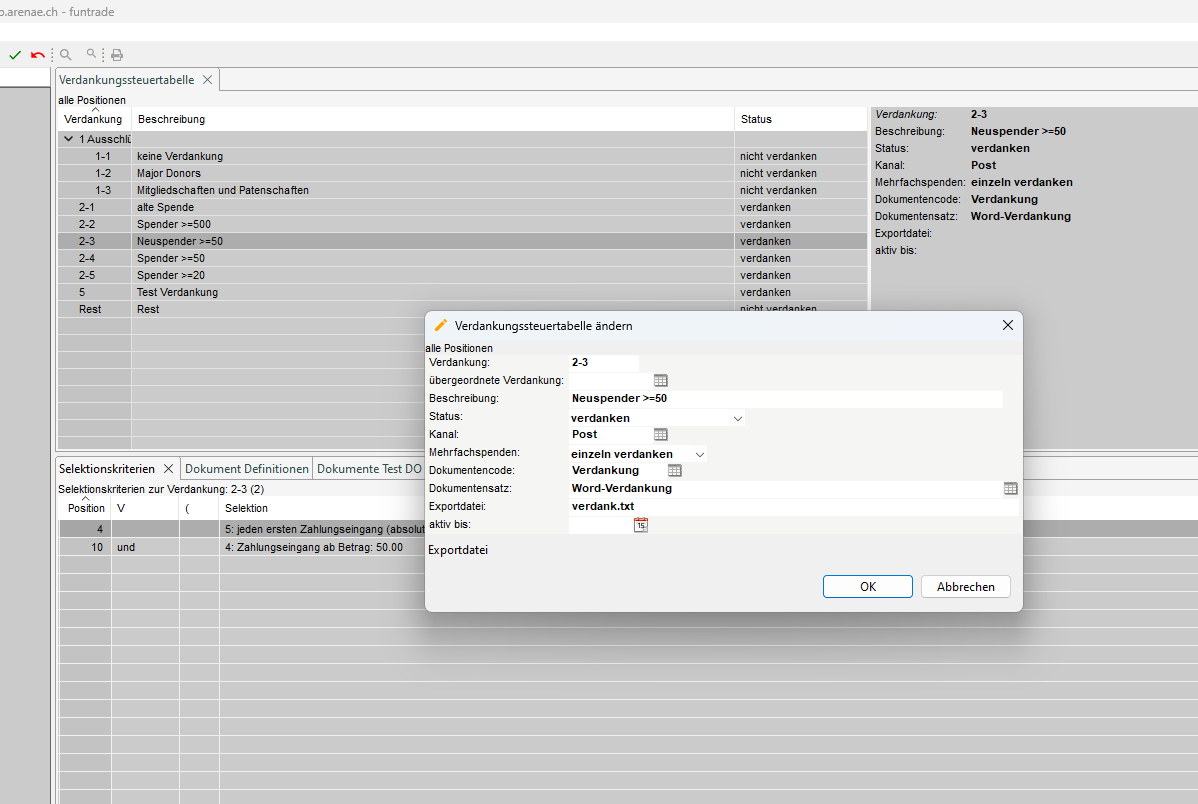The image size is (1198, 804).
Task: Sort by the Status column header
Action: pyautogui.click(x=756, y=119)
